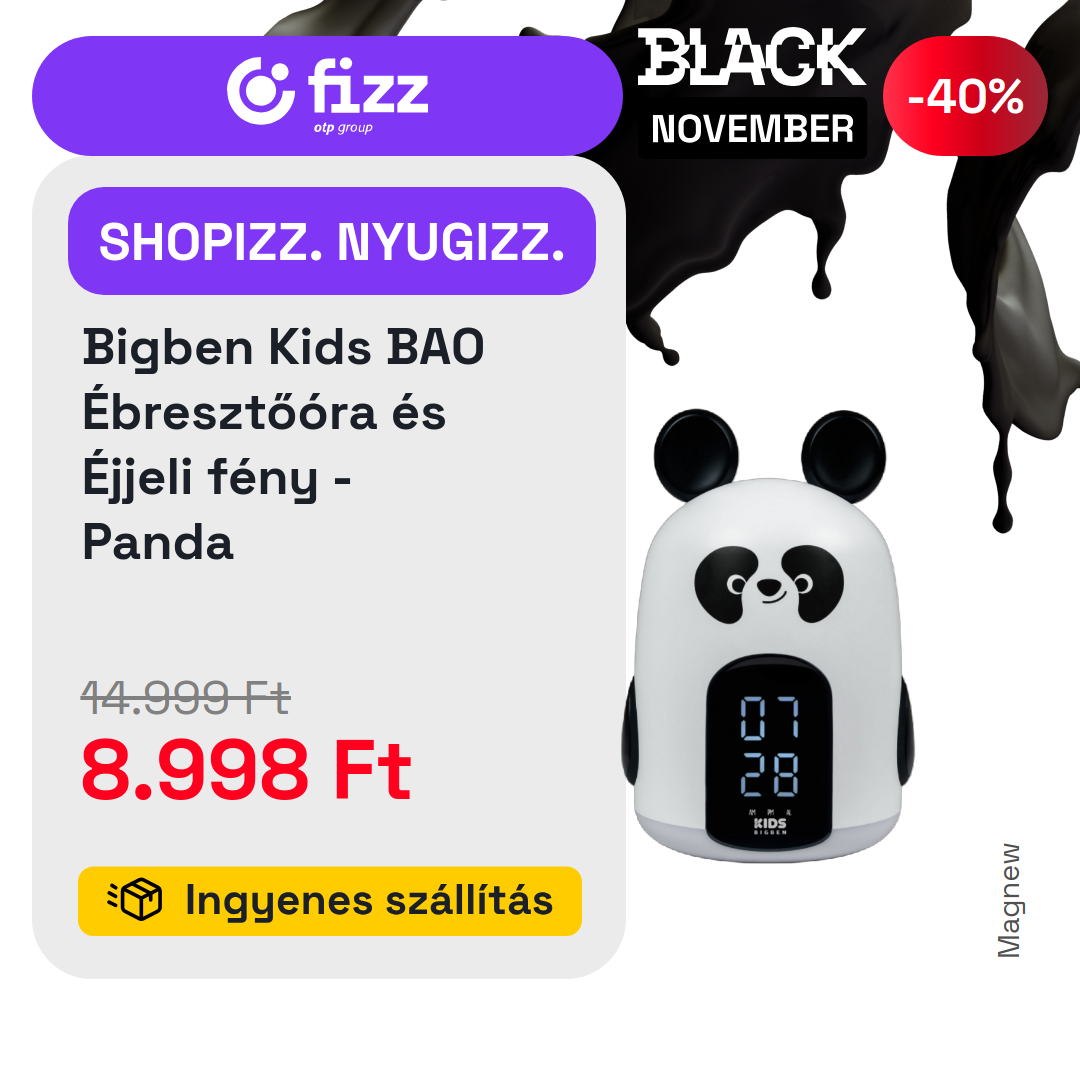This screenshot has width=1080, height=1080.
Task: Click the panda's right black ear
Action: point(844,456)
